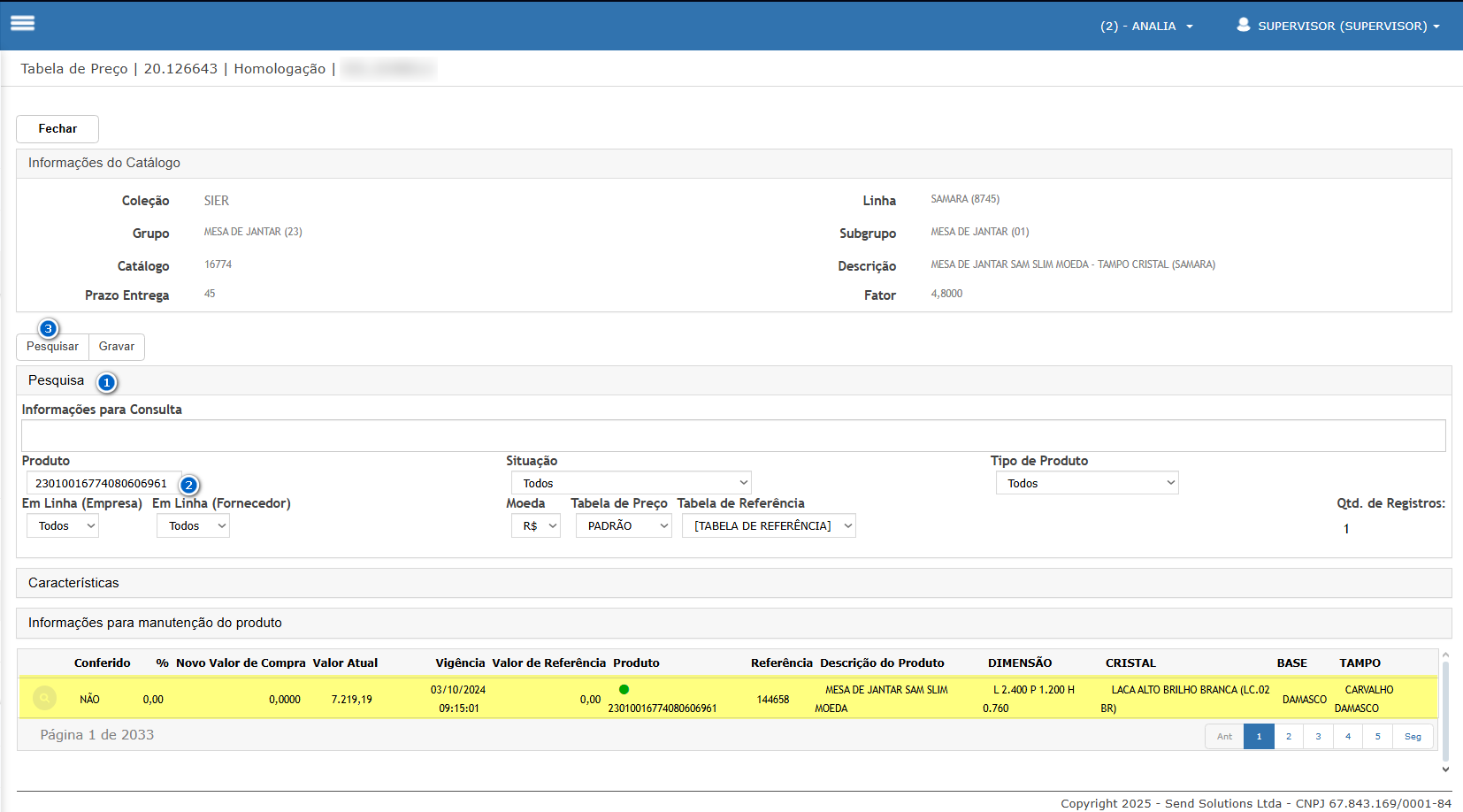The image size is (1463, 812).
Task: Open the Moeda R$ dropdown
Action: point(536,525)
